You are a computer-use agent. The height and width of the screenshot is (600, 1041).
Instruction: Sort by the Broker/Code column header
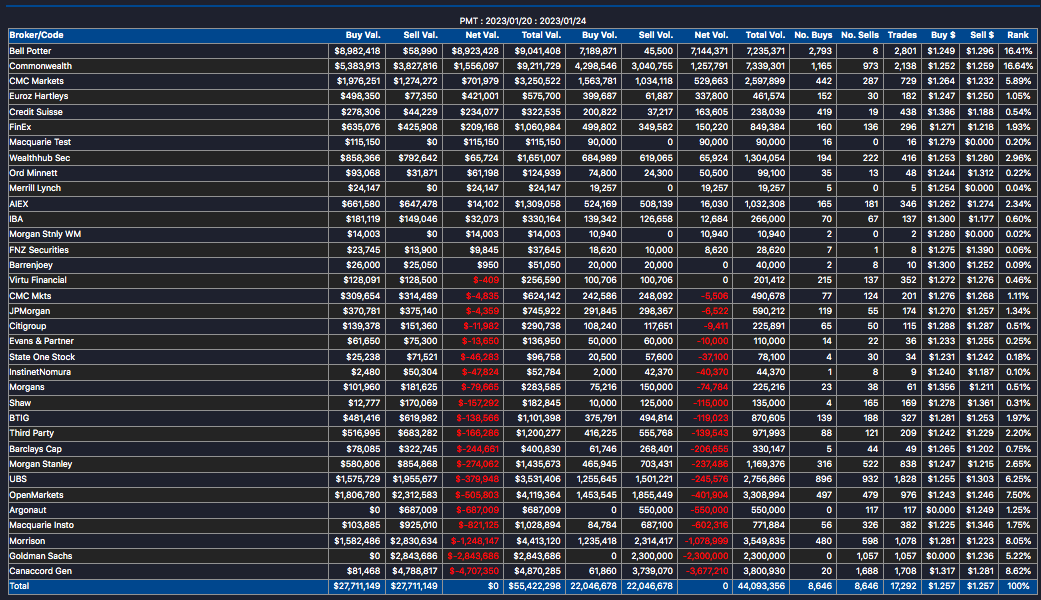37,35
